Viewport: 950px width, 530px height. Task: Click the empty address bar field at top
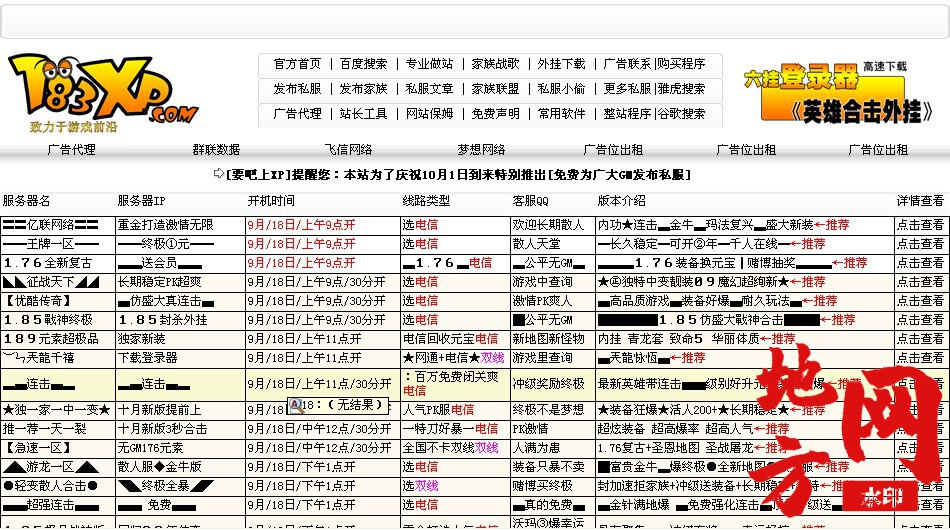(475, 22)
